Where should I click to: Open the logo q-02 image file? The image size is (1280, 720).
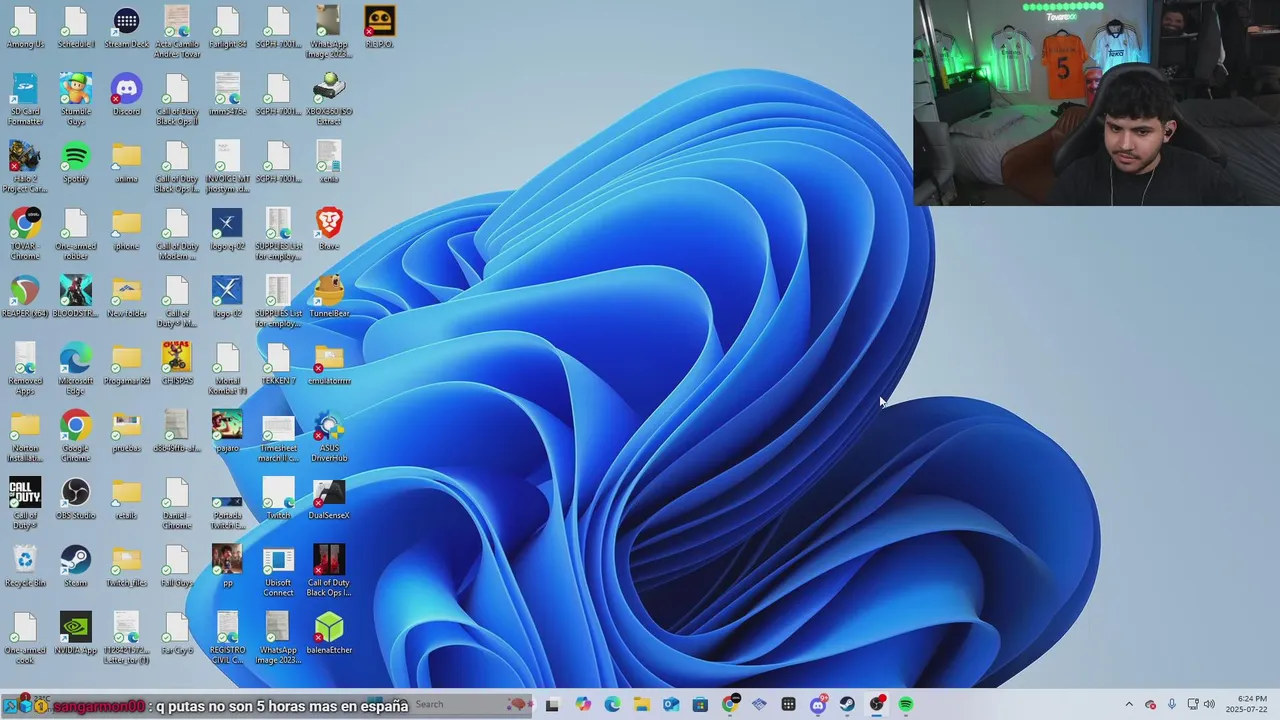coord(228,229)
